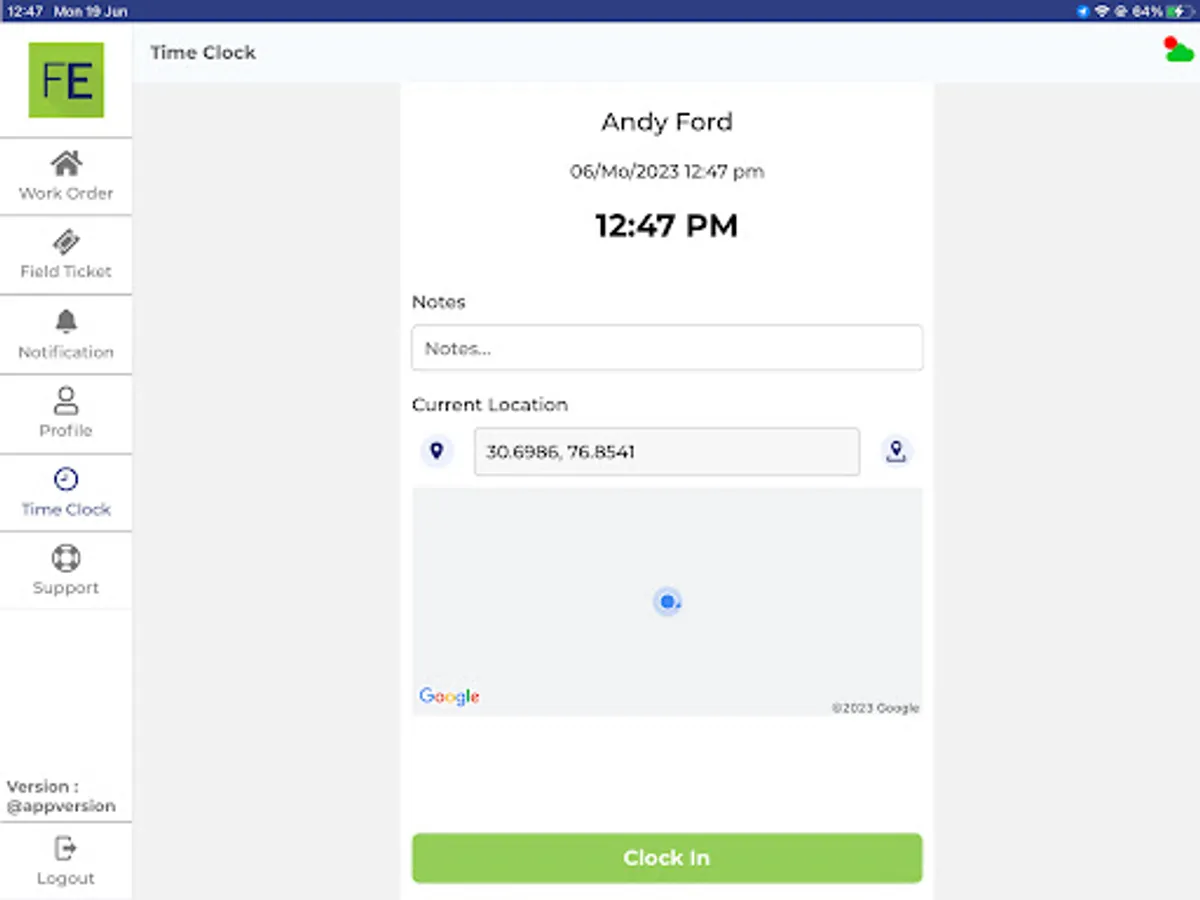Click the FE app logo

click(66, 80)
